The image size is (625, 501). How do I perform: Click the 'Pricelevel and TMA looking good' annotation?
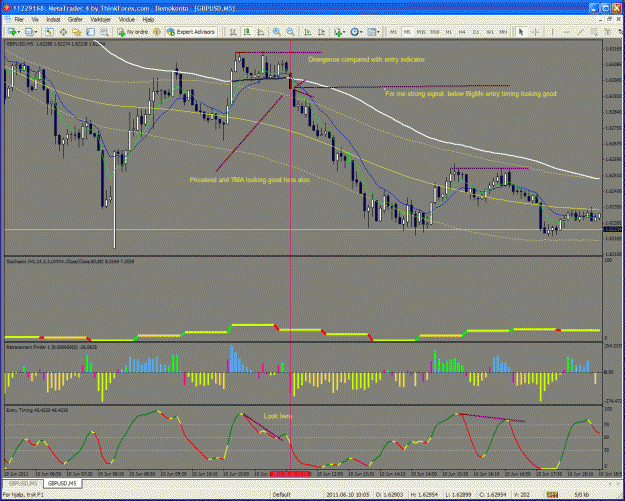(250, 180)
